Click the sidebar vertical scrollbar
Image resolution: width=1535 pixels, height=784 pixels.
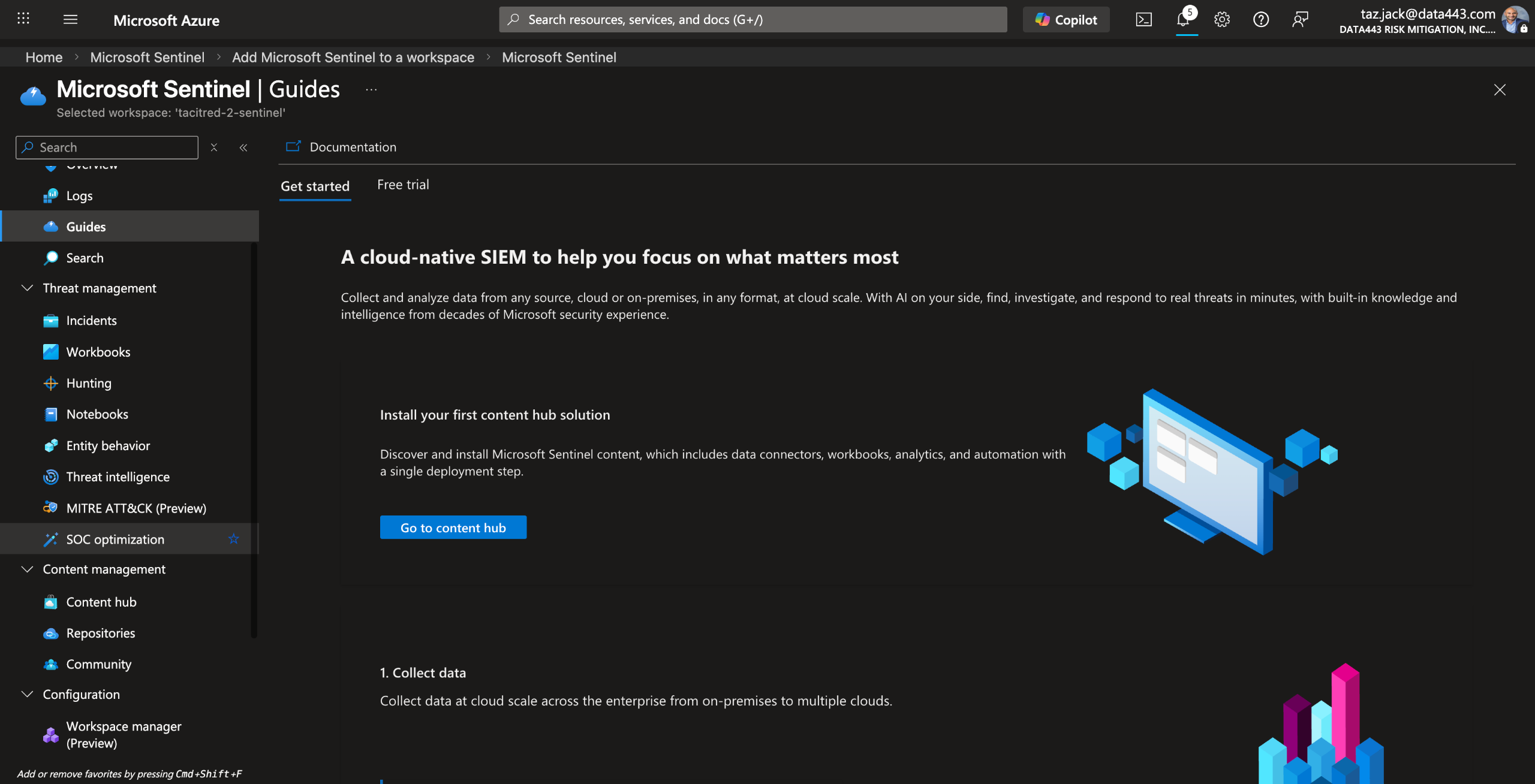(x=254, y=441)
